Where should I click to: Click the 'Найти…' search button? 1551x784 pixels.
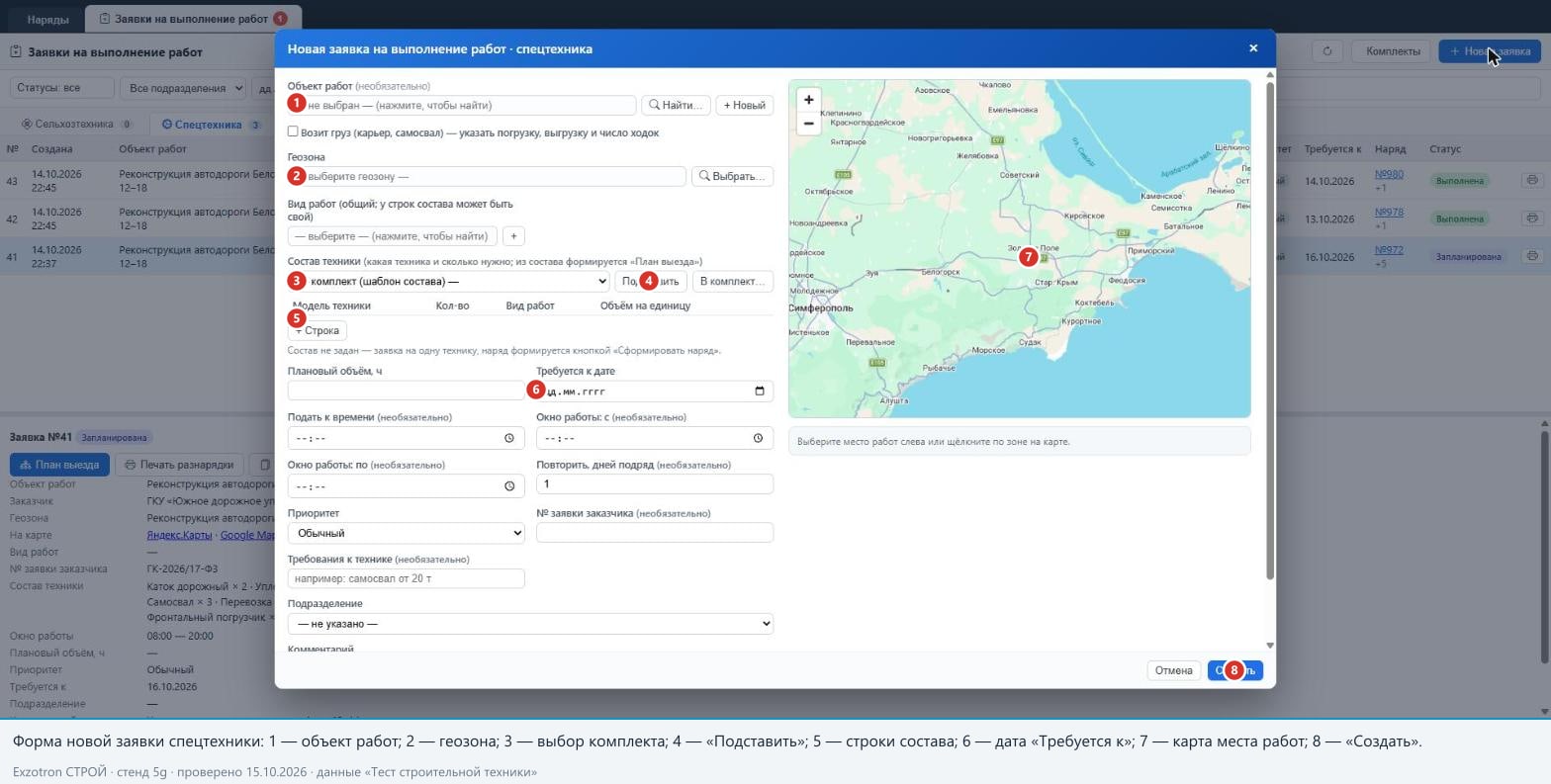676,105
